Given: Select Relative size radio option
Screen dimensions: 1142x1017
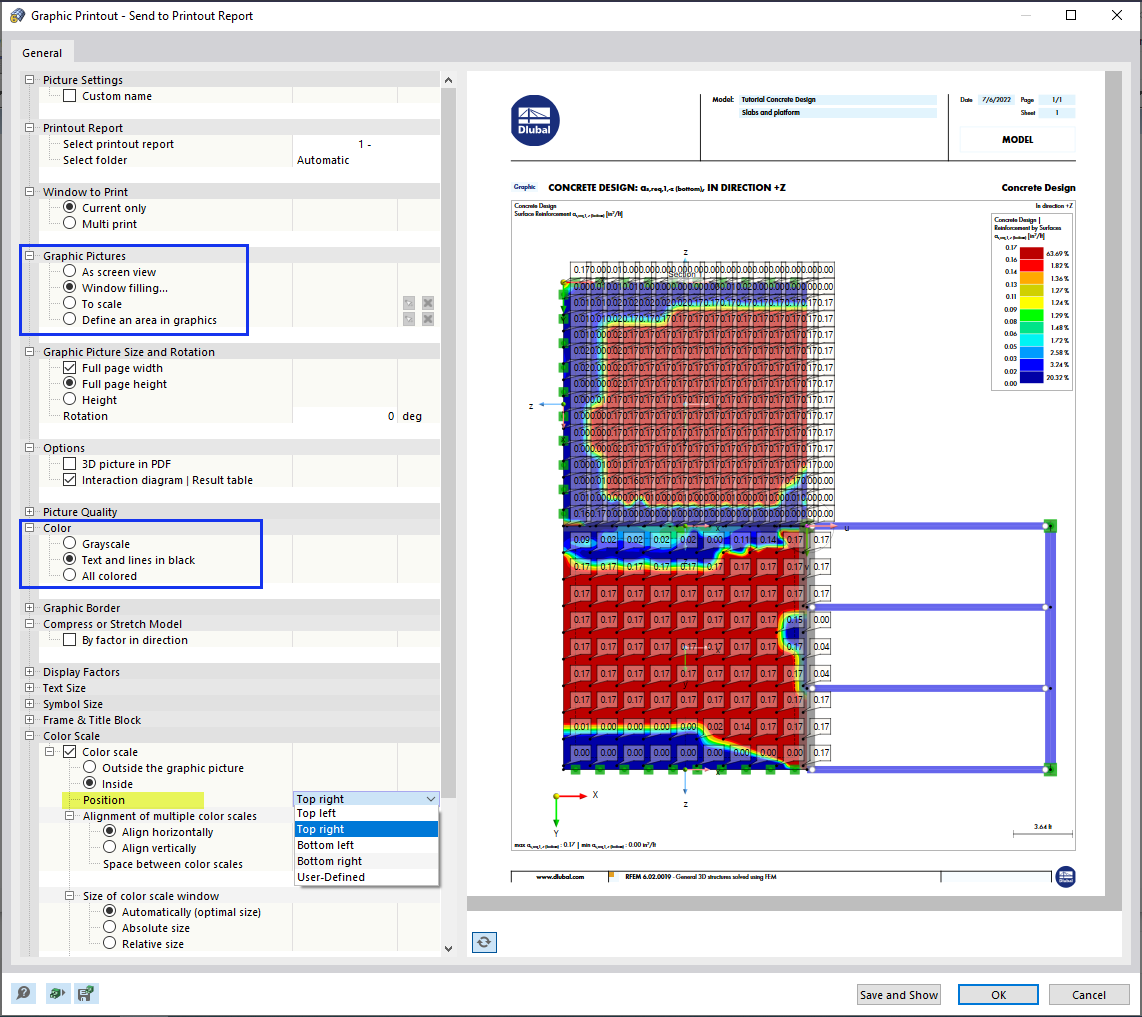Looking at the screenshot, I should tap(109, 943).
